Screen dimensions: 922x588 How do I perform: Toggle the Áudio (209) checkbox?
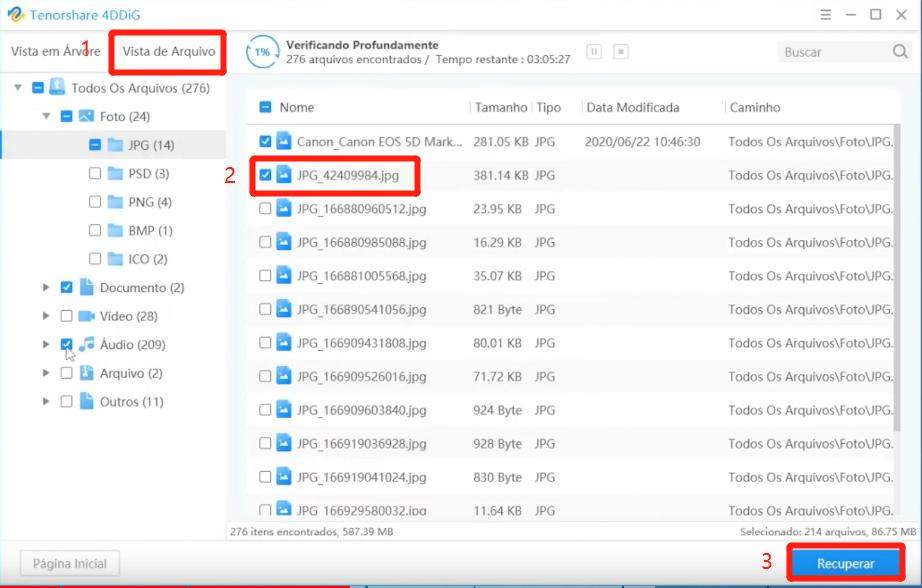(66, 344)
